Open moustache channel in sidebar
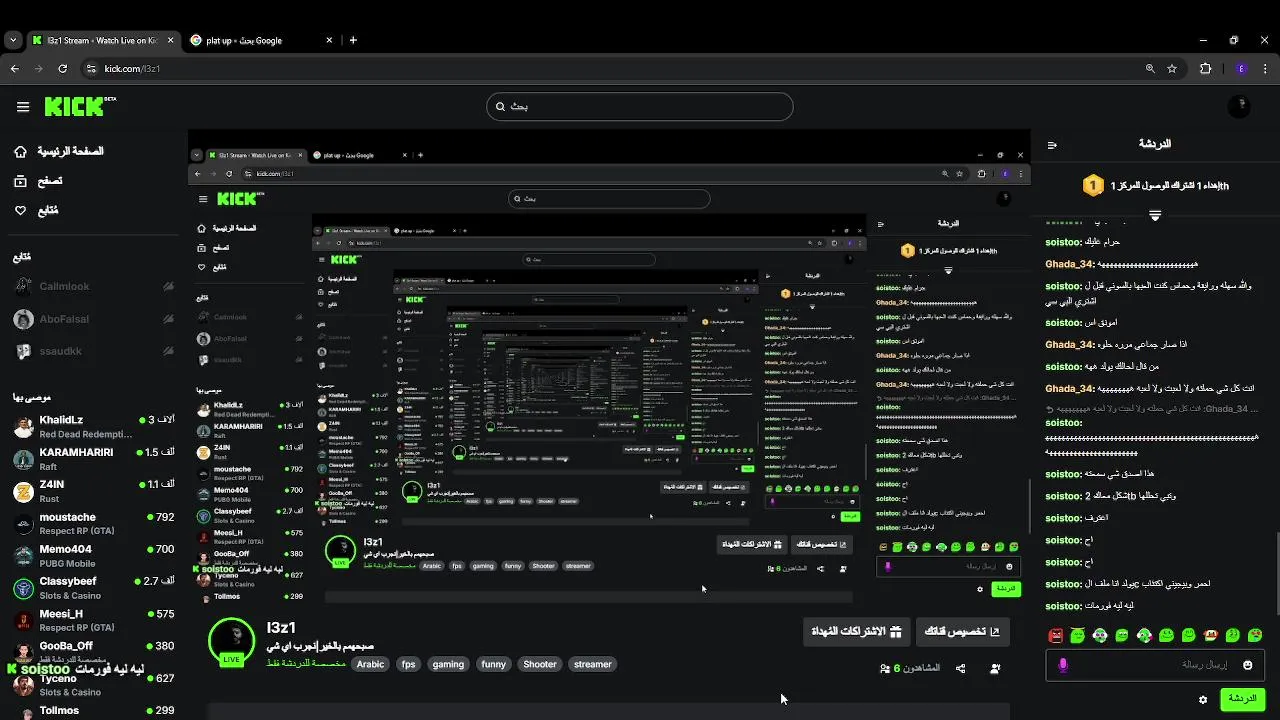The height and width of the screenshot is (720, 1280). [x=94, y=524]
